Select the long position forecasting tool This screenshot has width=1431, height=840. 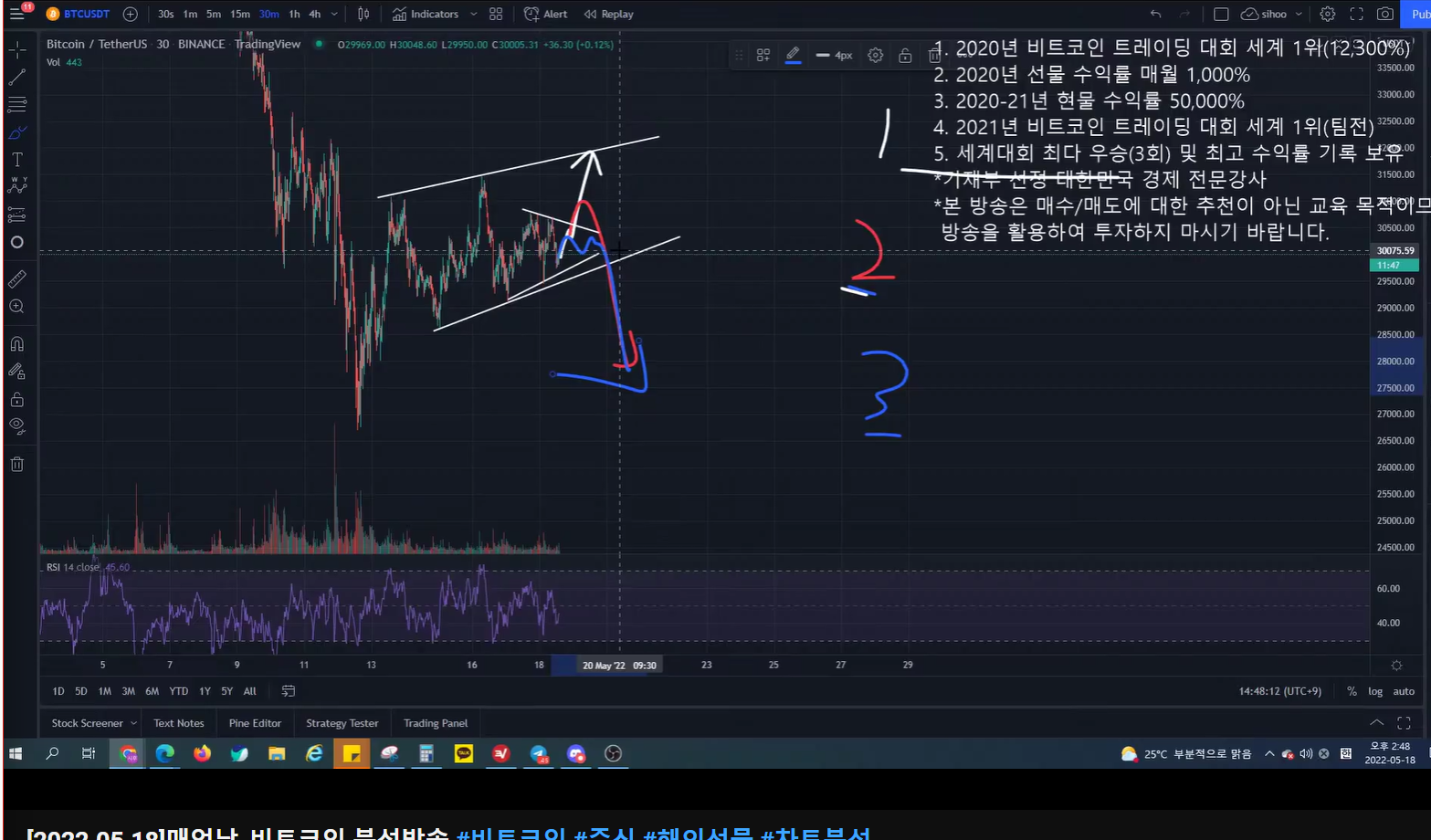[17, 215]
